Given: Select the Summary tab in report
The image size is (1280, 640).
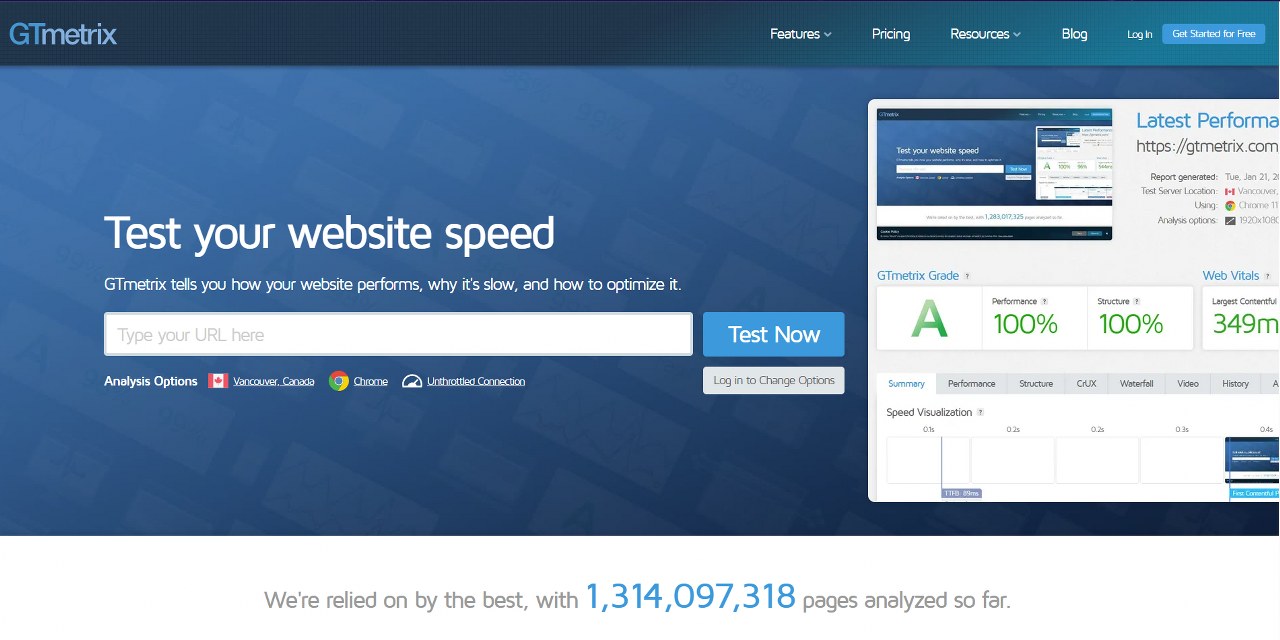Looking at the screenshot, I should [x=907, y=384].
